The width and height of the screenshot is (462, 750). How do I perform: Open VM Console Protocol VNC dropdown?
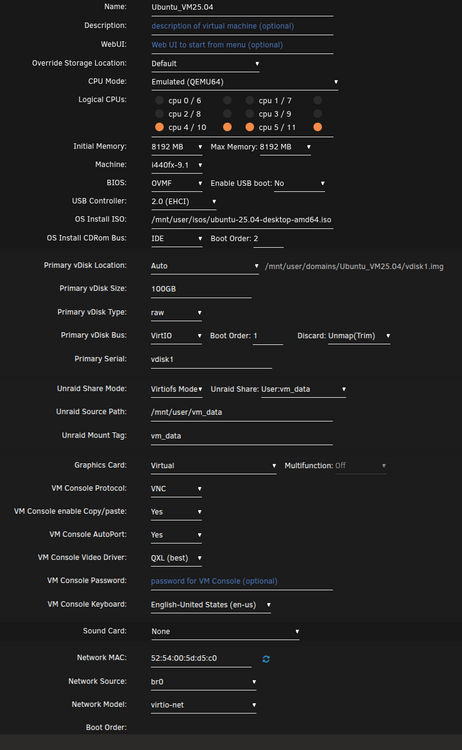(176, 489)
